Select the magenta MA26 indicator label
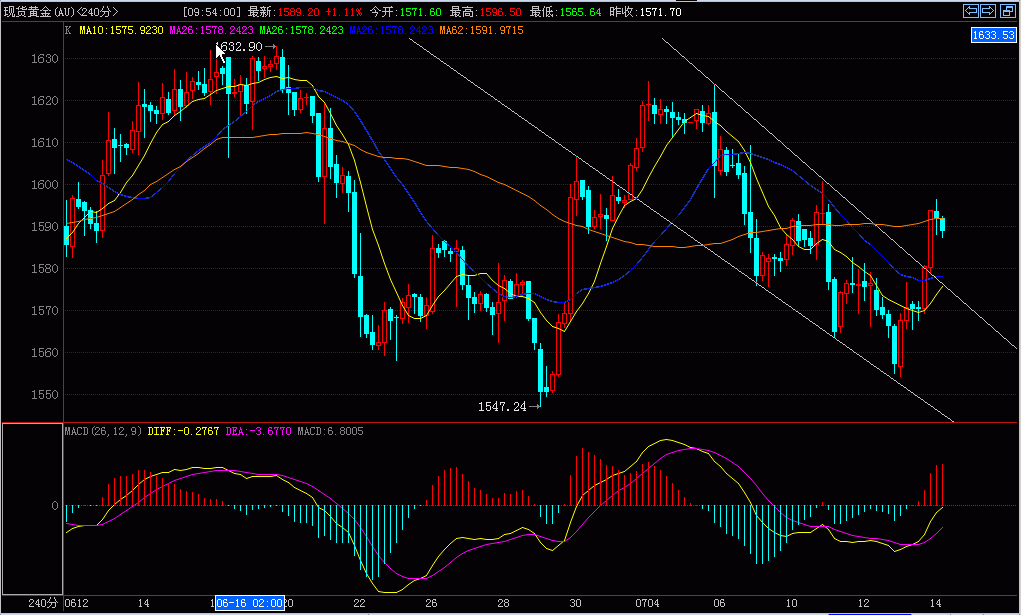The height and width of the screenshot is (615, 1021). [x=211, y=30]
